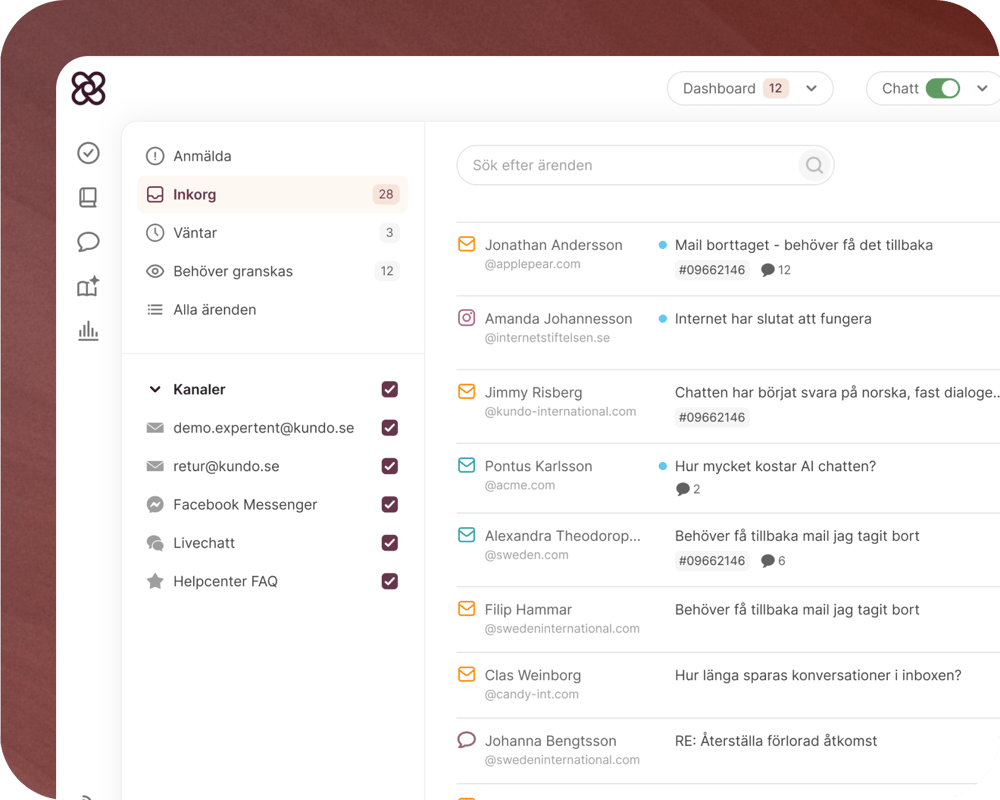Click the Instagram icon for Amanda Johannesson

467,318
